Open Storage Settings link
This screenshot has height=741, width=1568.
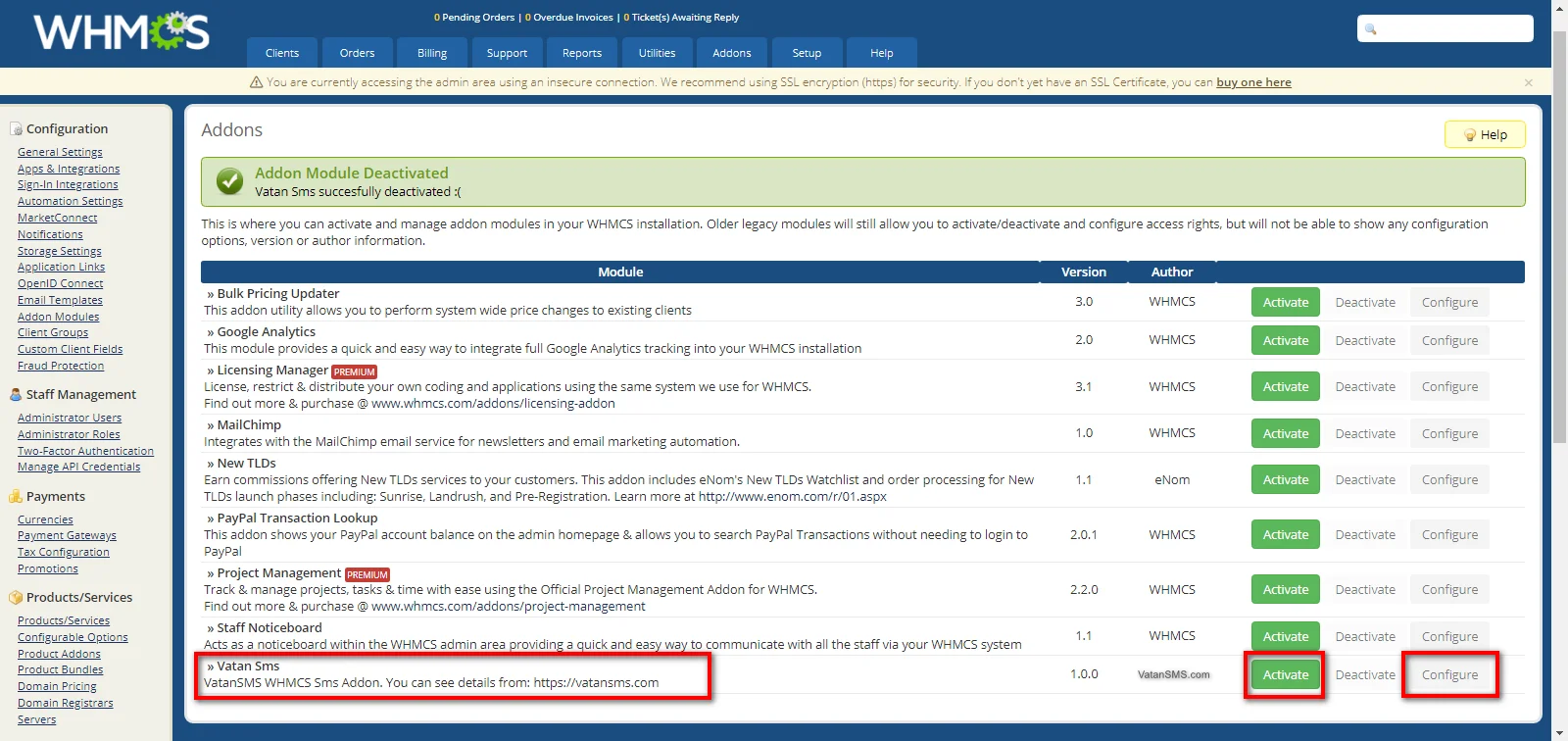(x=60, y=251)
